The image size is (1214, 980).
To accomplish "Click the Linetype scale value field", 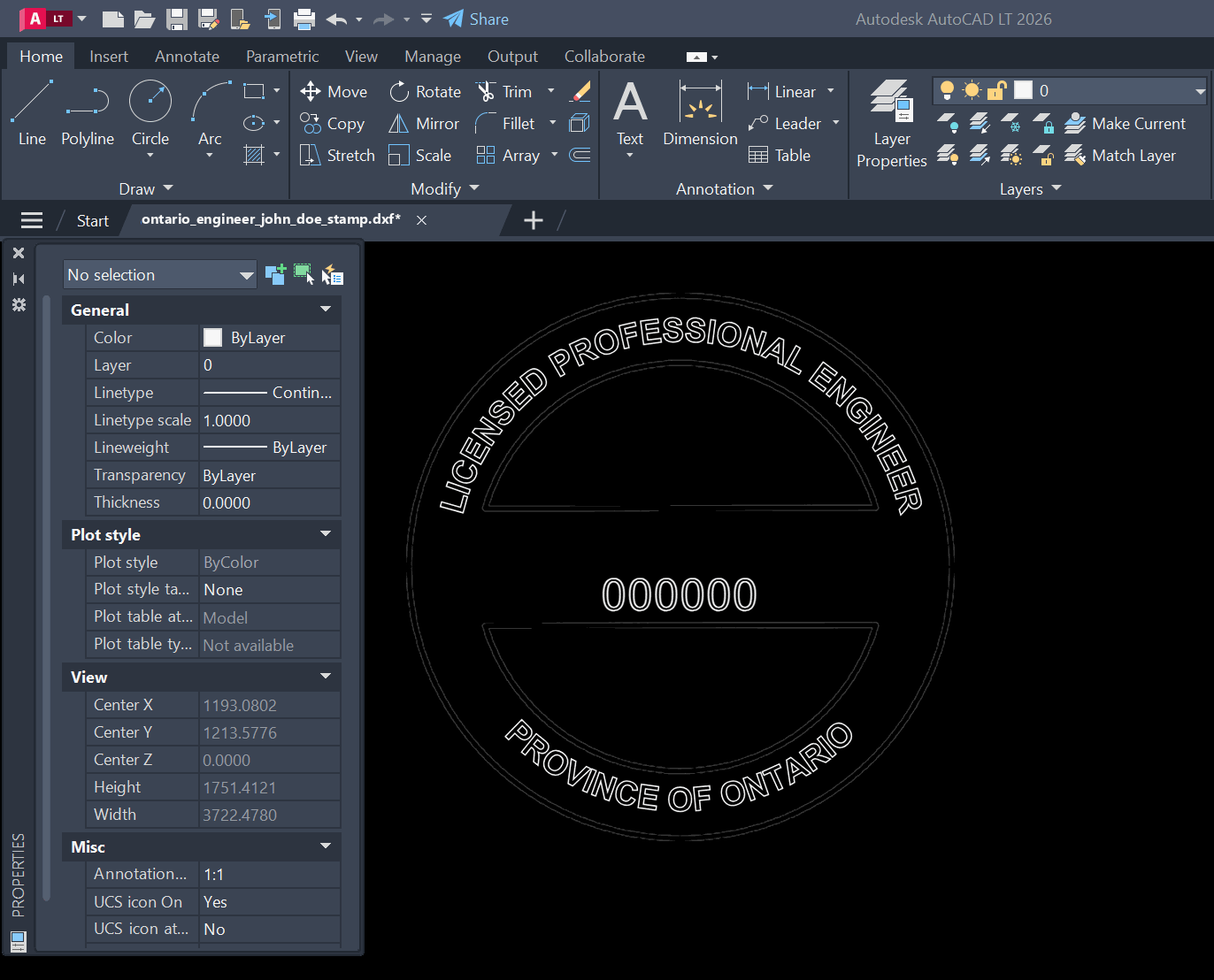I will click(x=270, y=420).
